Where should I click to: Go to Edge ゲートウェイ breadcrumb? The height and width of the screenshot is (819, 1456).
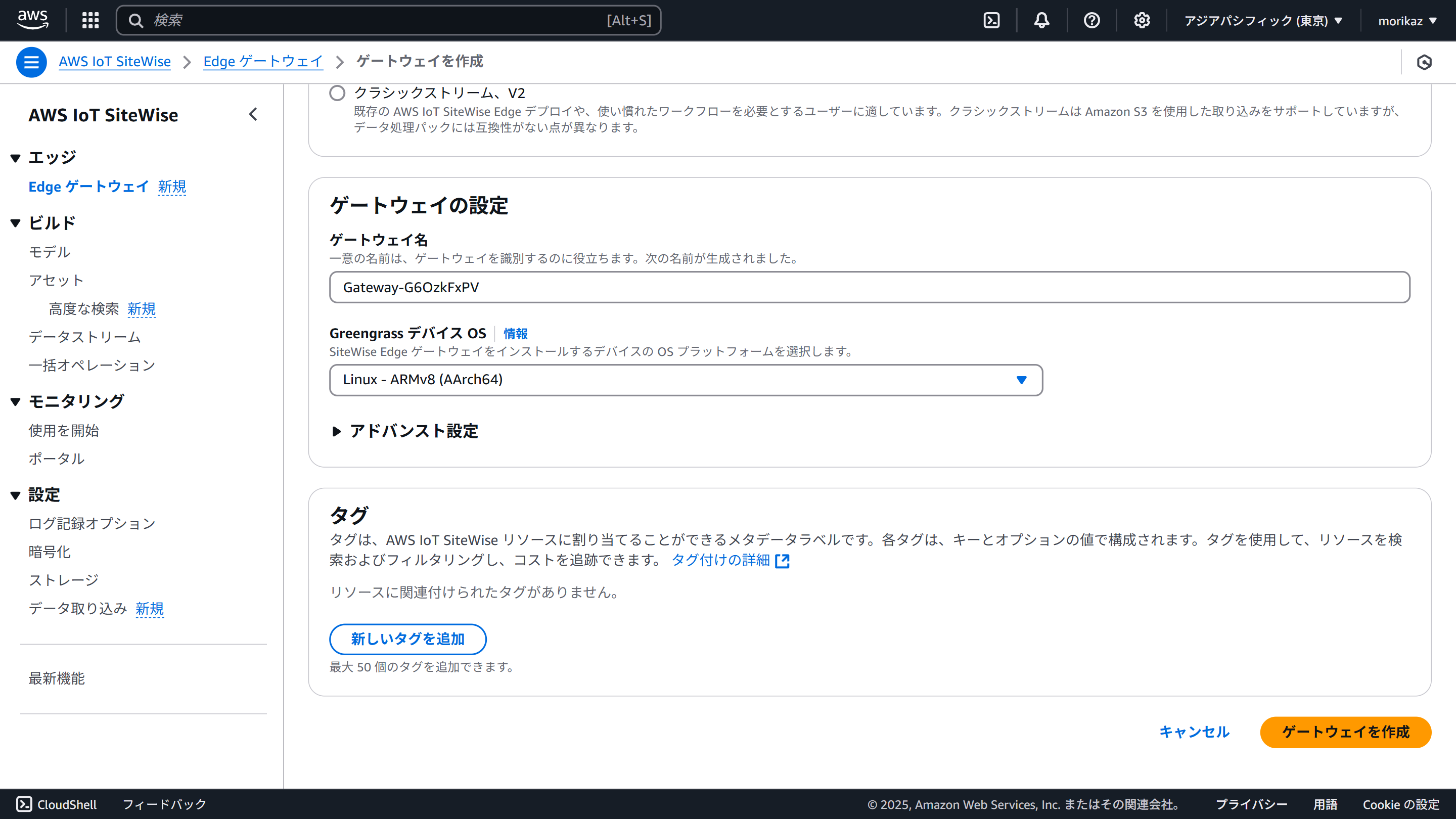click(263, 61)
